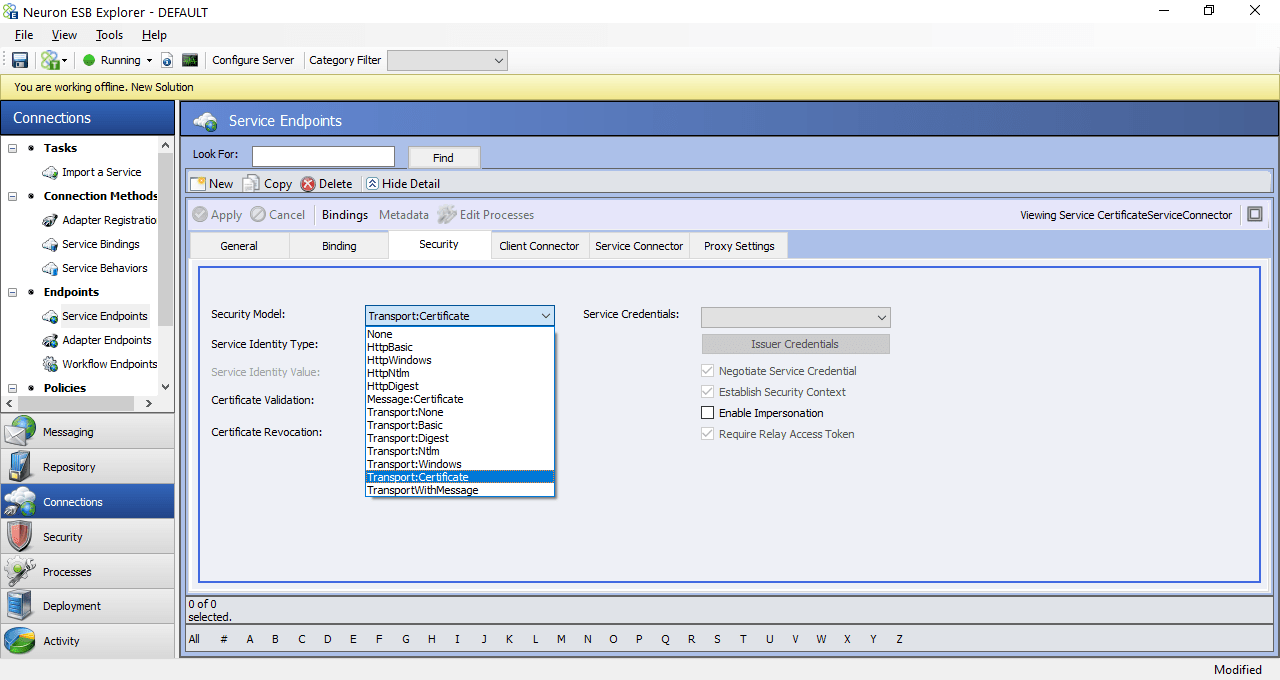Viewport: 1280px width, 680px height.
Task: Open the performance monitor toolbar icon
Action: [x=190, y=60]
